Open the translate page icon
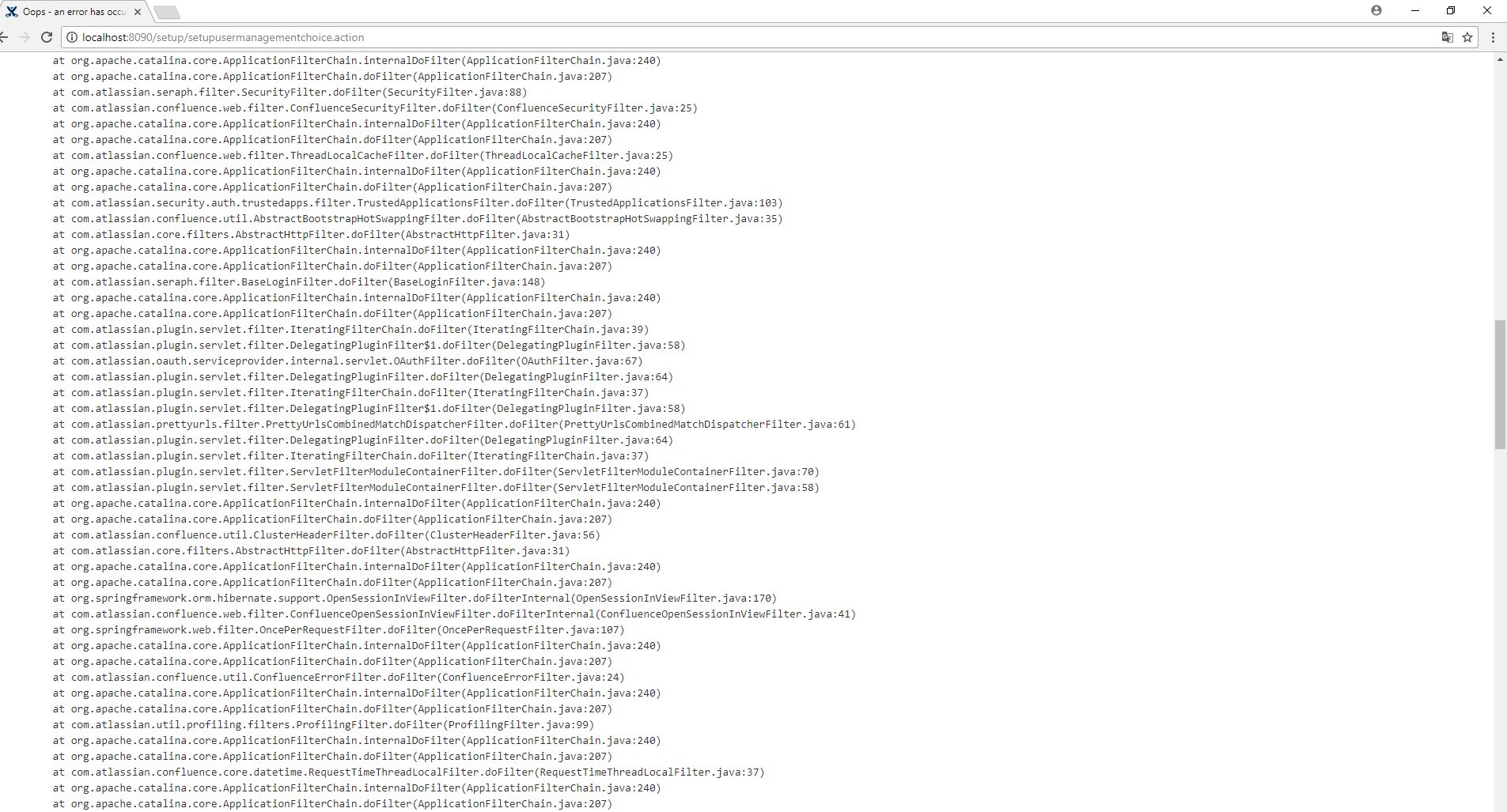 pyautogui.click(x=1447, y=37)
